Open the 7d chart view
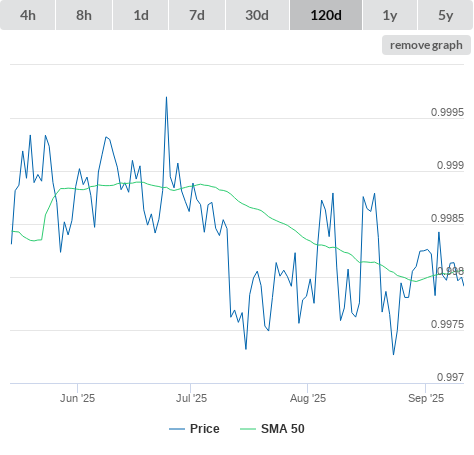The image size is (474, 455). pos(197,15)
